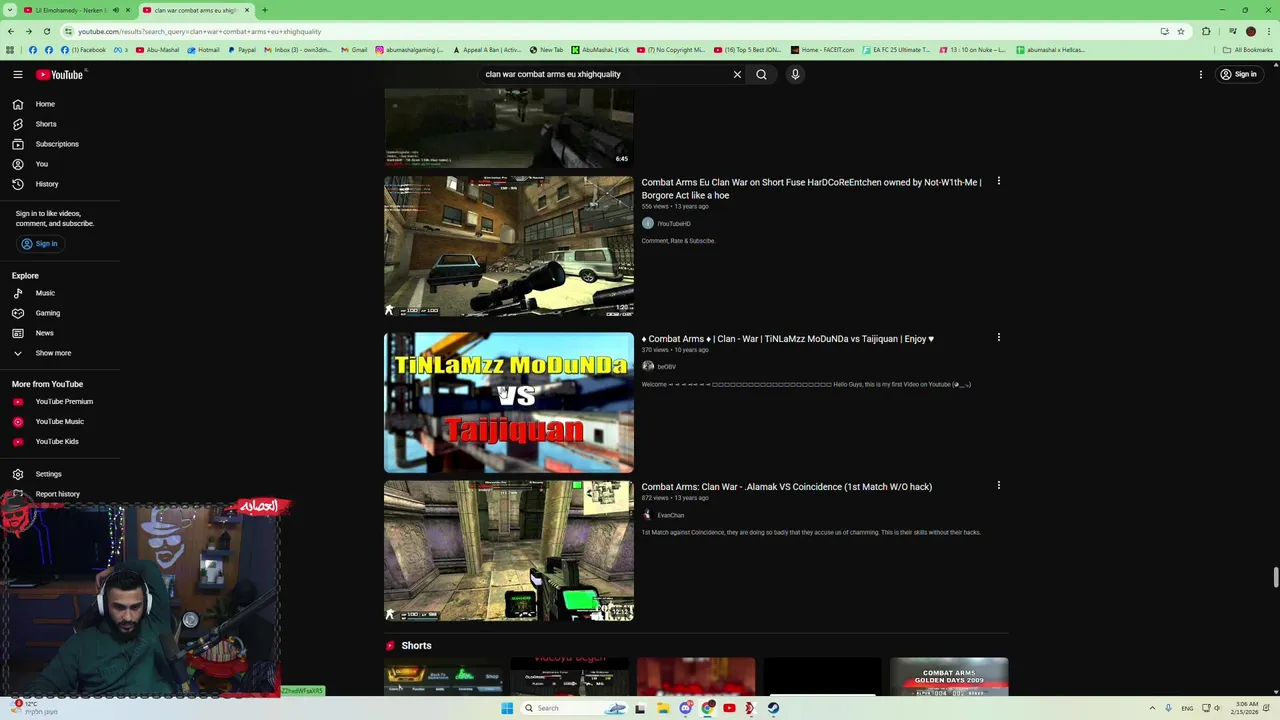Open YouTube Kids link

pos(57,442)
